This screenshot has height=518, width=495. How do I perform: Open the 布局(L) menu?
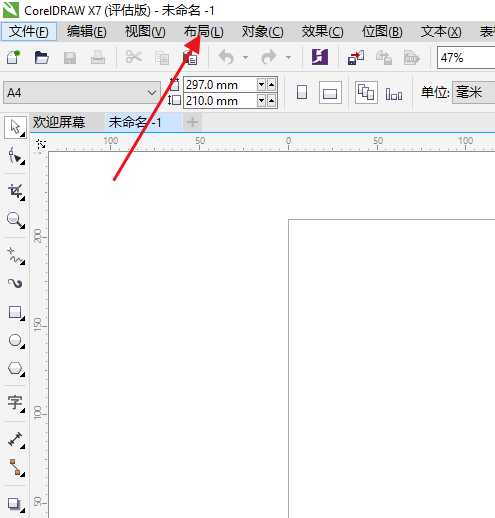[x=203, y=32]
